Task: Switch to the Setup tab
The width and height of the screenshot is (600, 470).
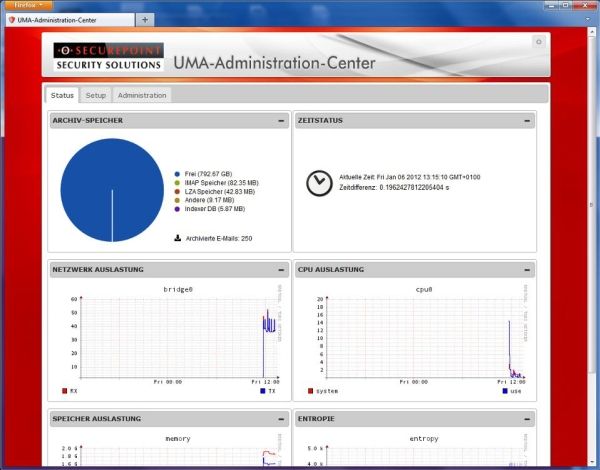Action: click(96, 95)
